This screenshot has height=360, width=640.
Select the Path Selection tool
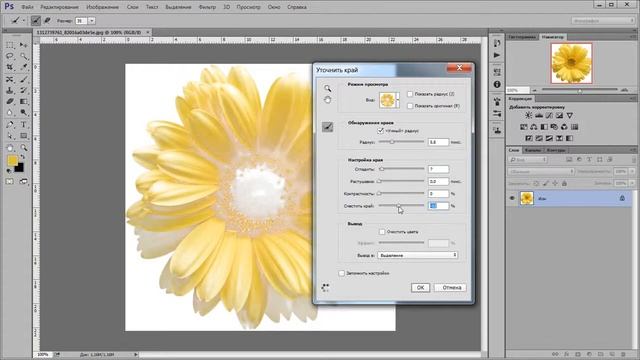(x=10, y=136)
